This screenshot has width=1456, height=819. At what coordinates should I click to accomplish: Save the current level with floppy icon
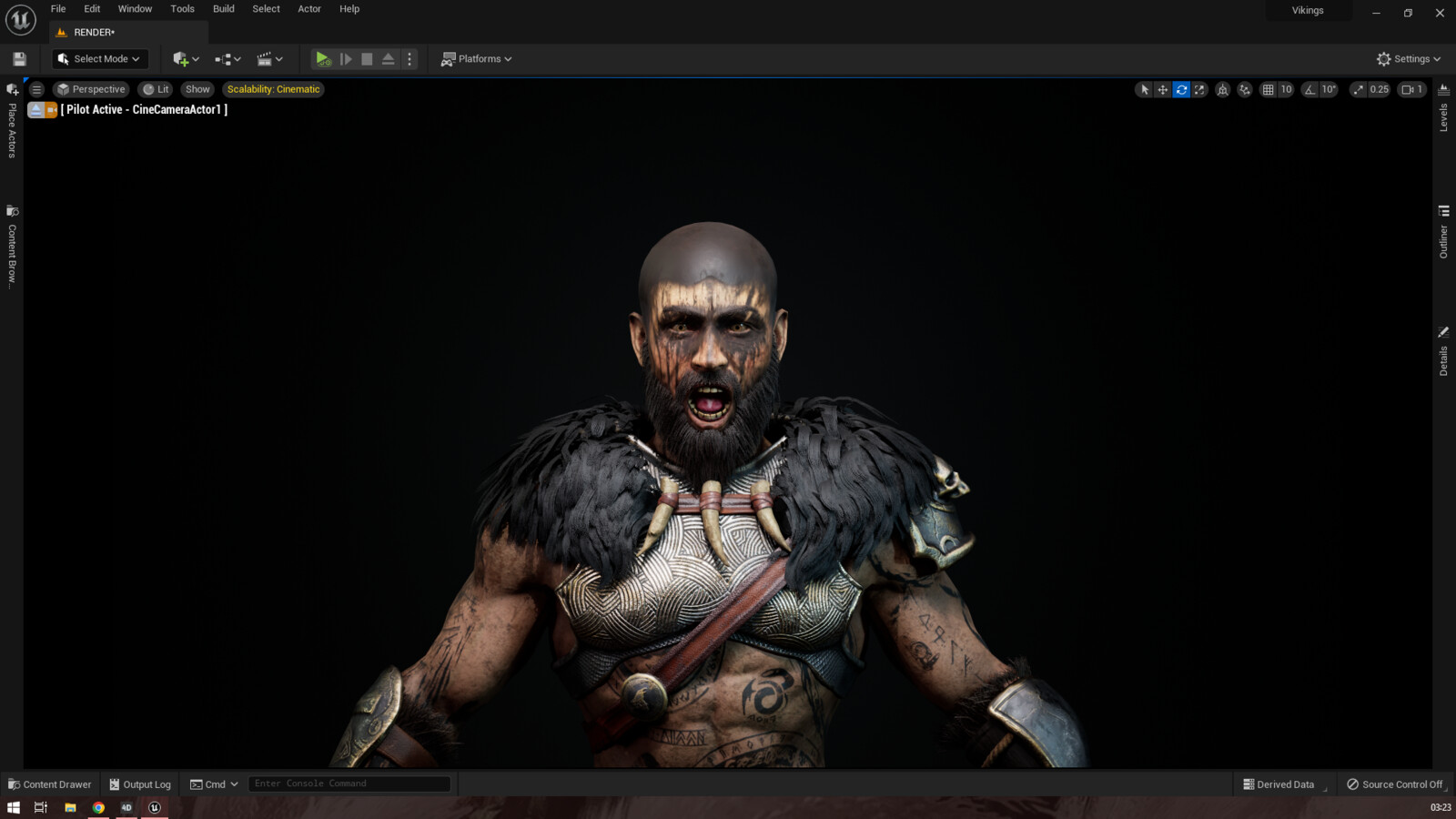pos(19,59)
